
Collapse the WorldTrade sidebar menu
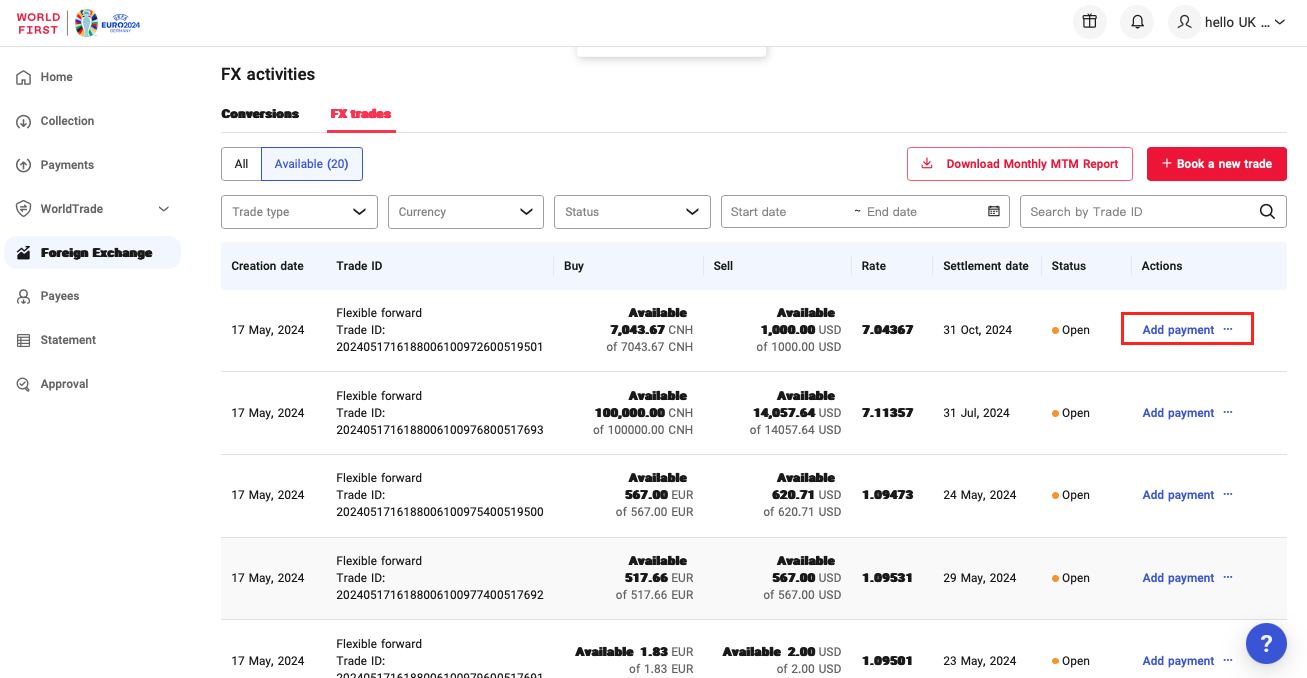163,209
